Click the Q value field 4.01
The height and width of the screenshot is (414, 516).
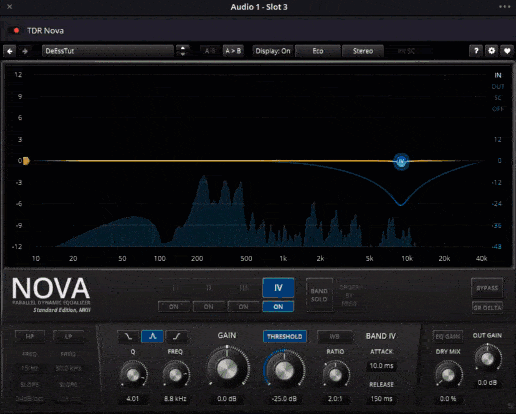point(133,399)
